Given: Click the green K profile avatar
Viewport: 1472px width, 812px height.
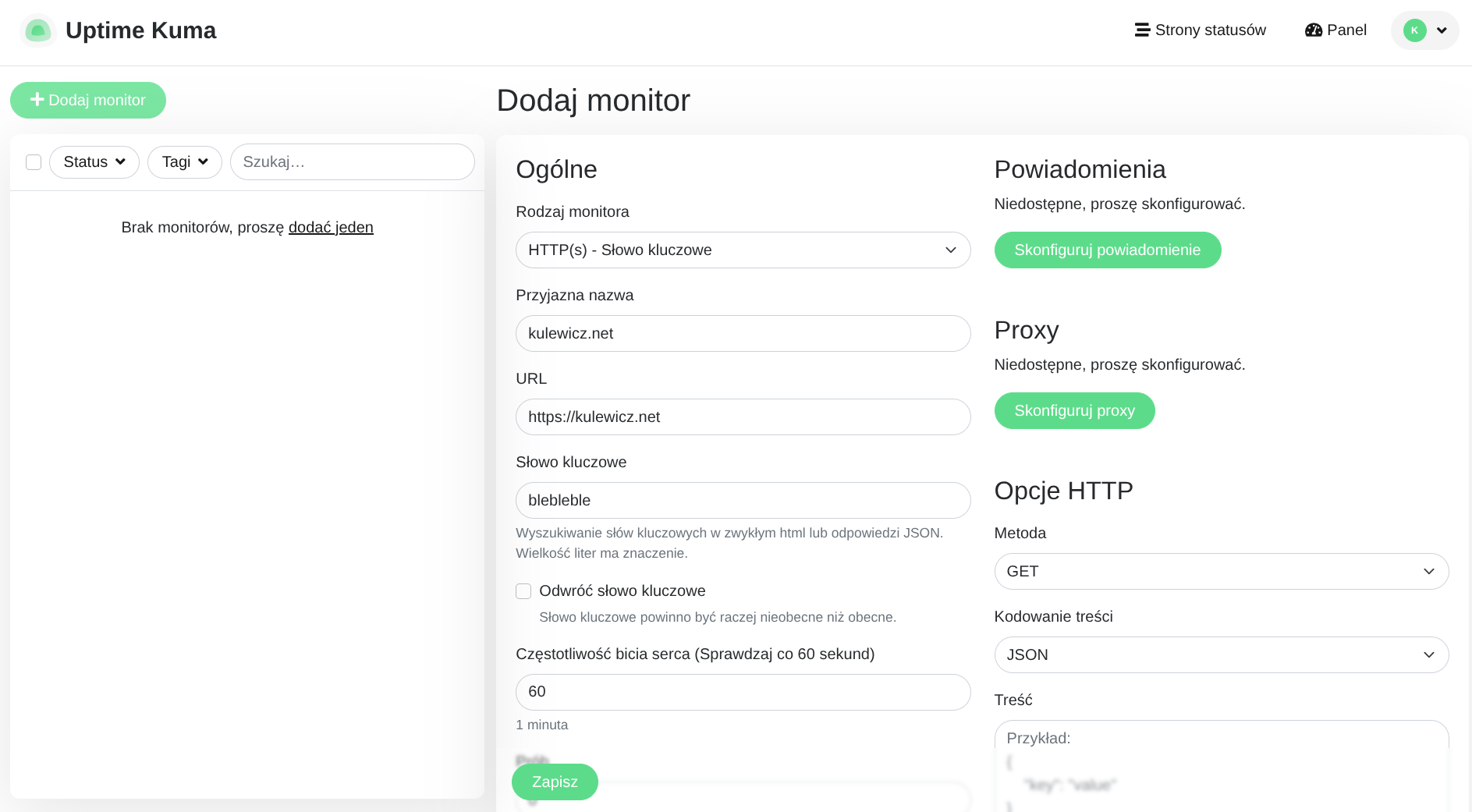Looking at the screenshot, I should click(1415, 30).
